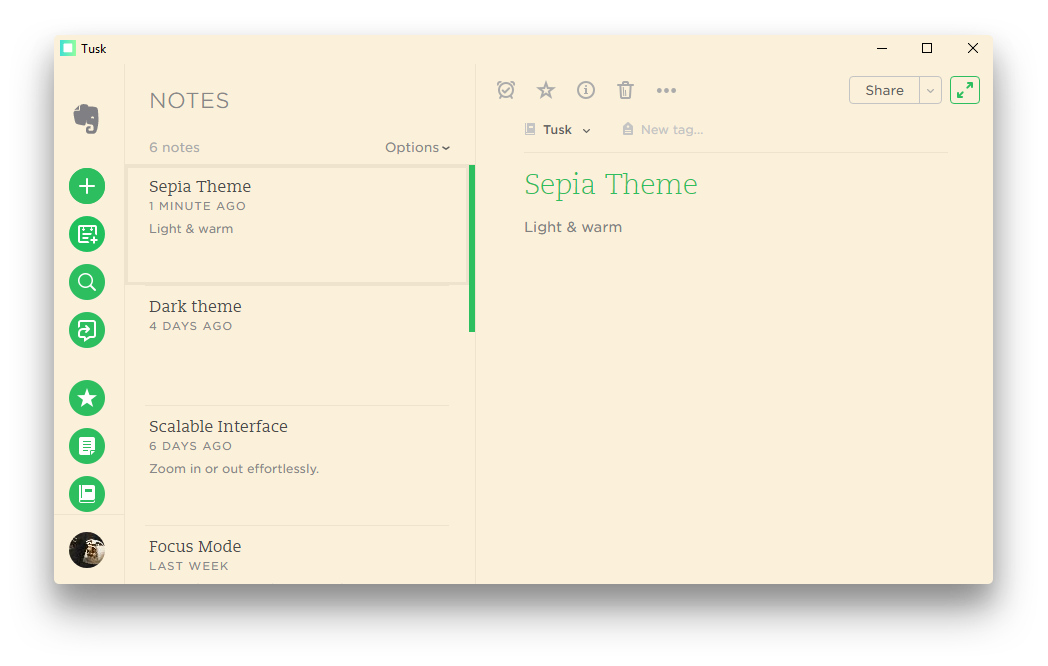Click the Sepia Theme note title in editor
The height and width of the screenshot is (666, 1048).
tap(610, 185)
